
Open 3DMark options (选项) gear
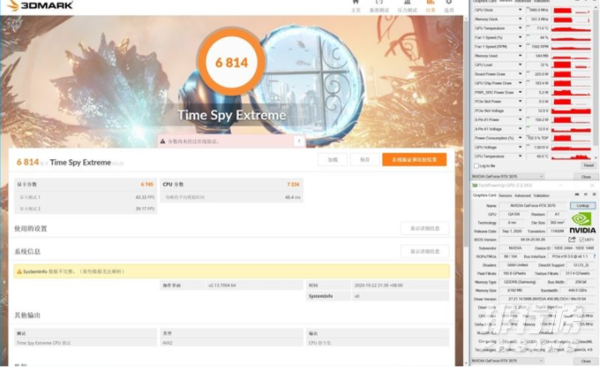(449, 6)
